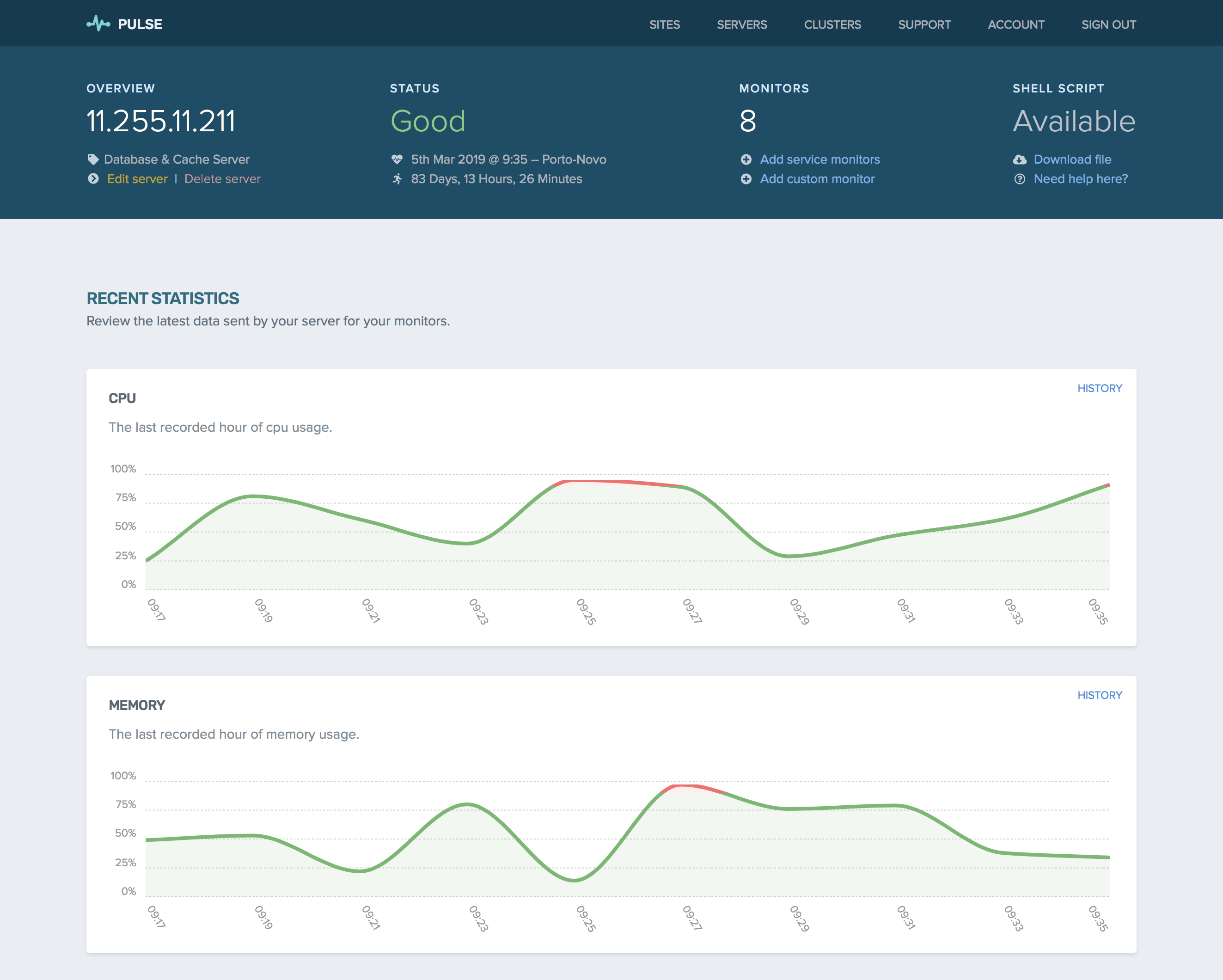
Task: Open the Sites menu item
Action: click(664, 24)
